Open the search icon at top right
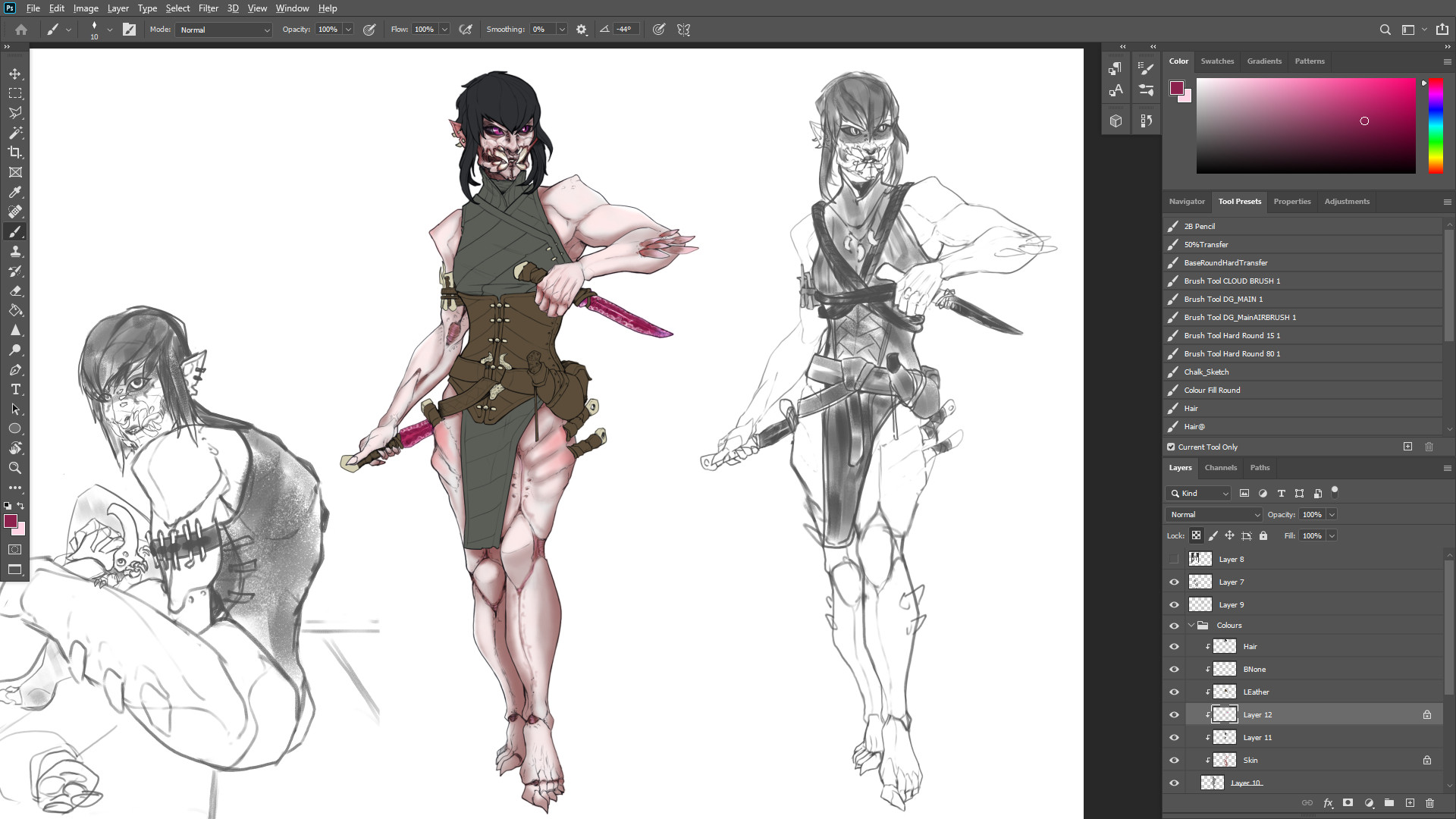The width and height of the screenshot is (1456, 819). coord(1385,30)
